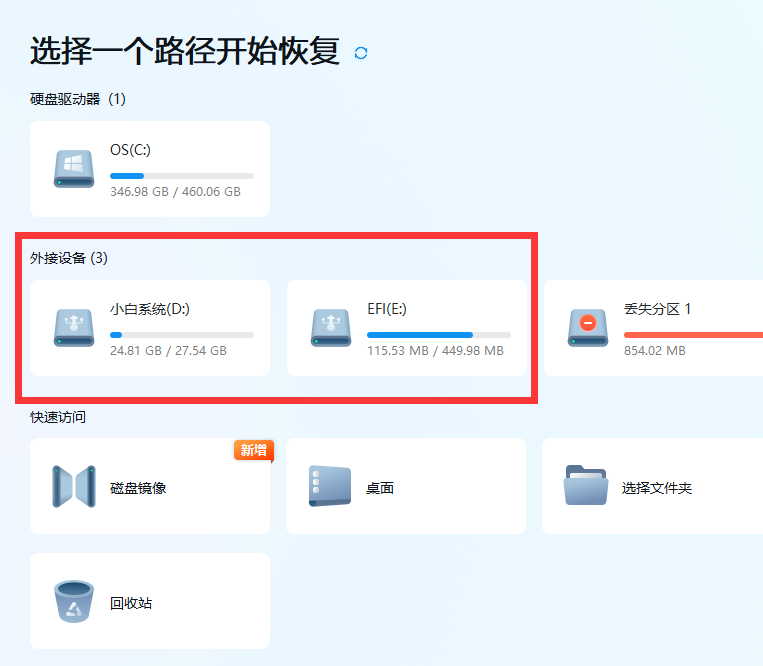Click the 24.81 GB / 27.54 GB text
The height and width of the screenshot is (666, 763).
coord(168,351)
